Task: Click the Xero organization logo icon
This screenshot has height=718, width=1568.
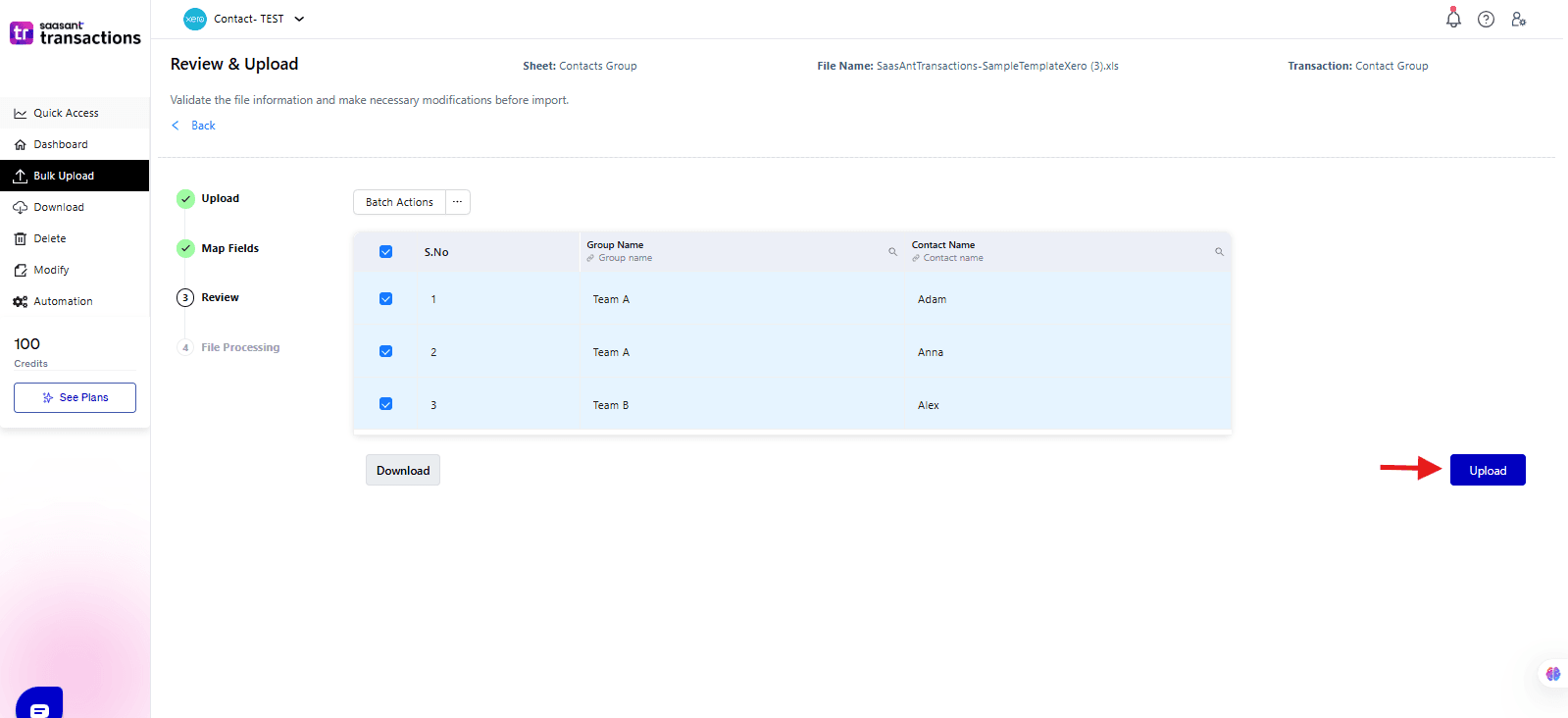Action: tap(195, 19)
